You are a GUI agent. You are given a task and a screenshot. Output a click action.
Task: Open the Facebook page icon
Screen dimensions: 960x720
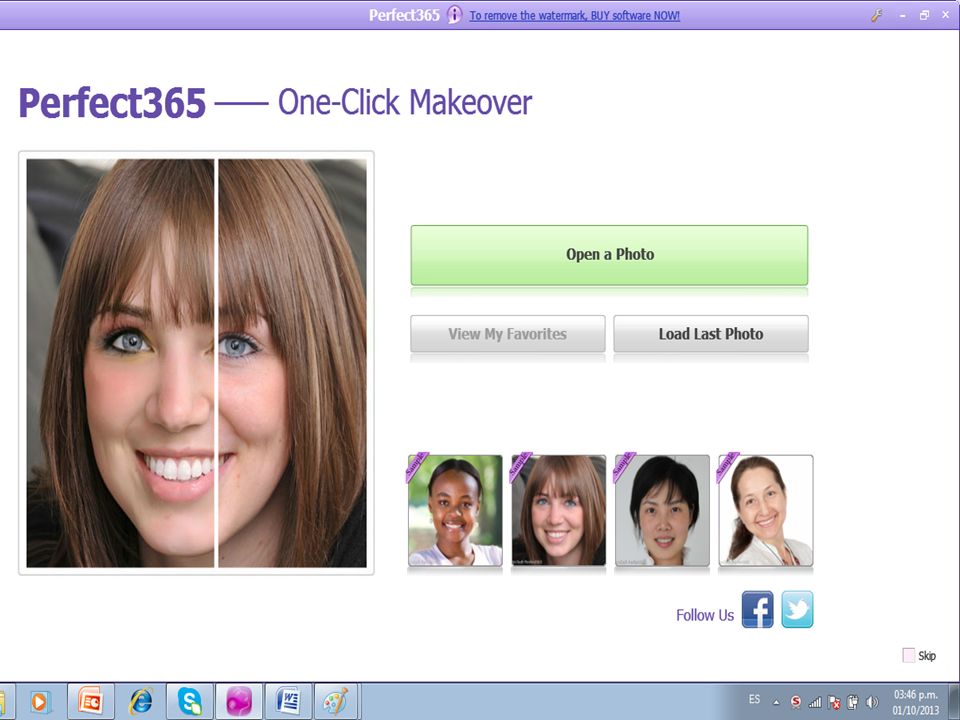pos(757,609)
